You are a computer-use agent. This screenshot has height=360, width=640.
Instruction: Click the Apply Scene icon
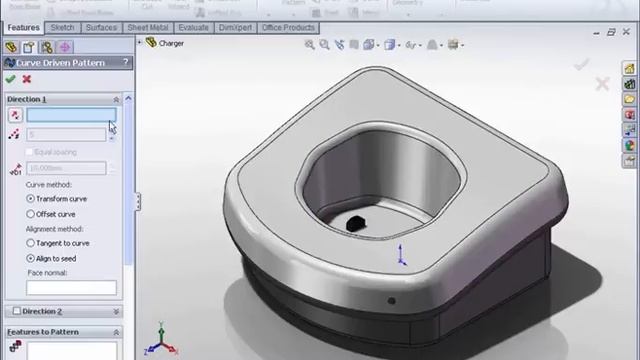(432, 44)
